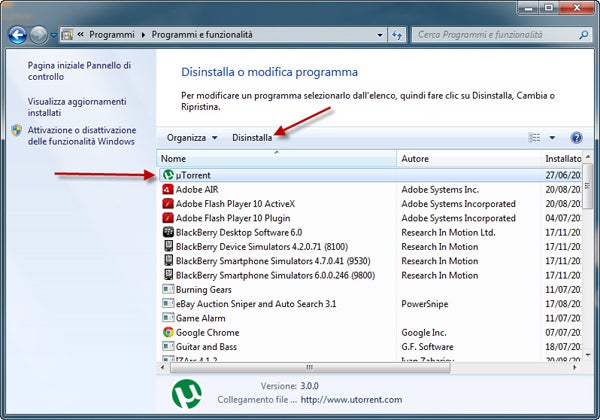Screen dimensions: 600x420
Task: Click the horizontal scrollbar left arrow
Action: tap(163, 368)
